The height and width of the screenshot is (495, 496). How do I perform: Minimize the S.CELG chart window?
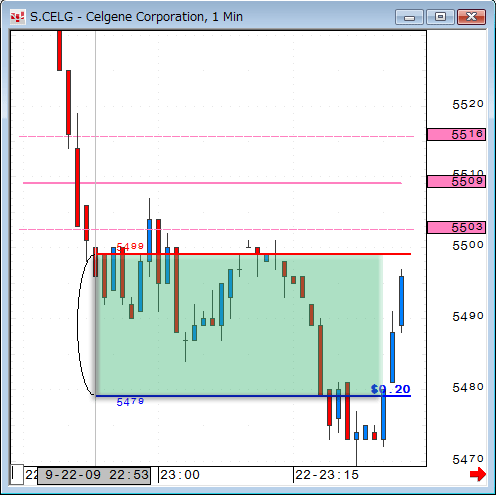click(x=409, y=17)
